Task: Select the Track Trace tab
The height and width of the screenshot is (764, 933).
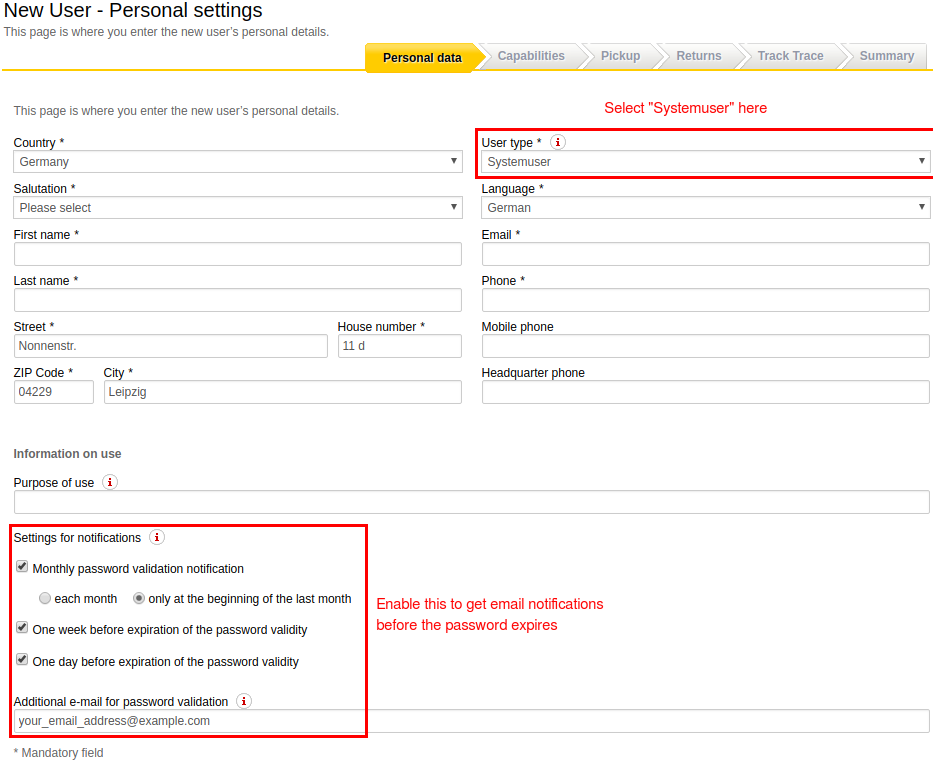Action: [x=790, y=56]
